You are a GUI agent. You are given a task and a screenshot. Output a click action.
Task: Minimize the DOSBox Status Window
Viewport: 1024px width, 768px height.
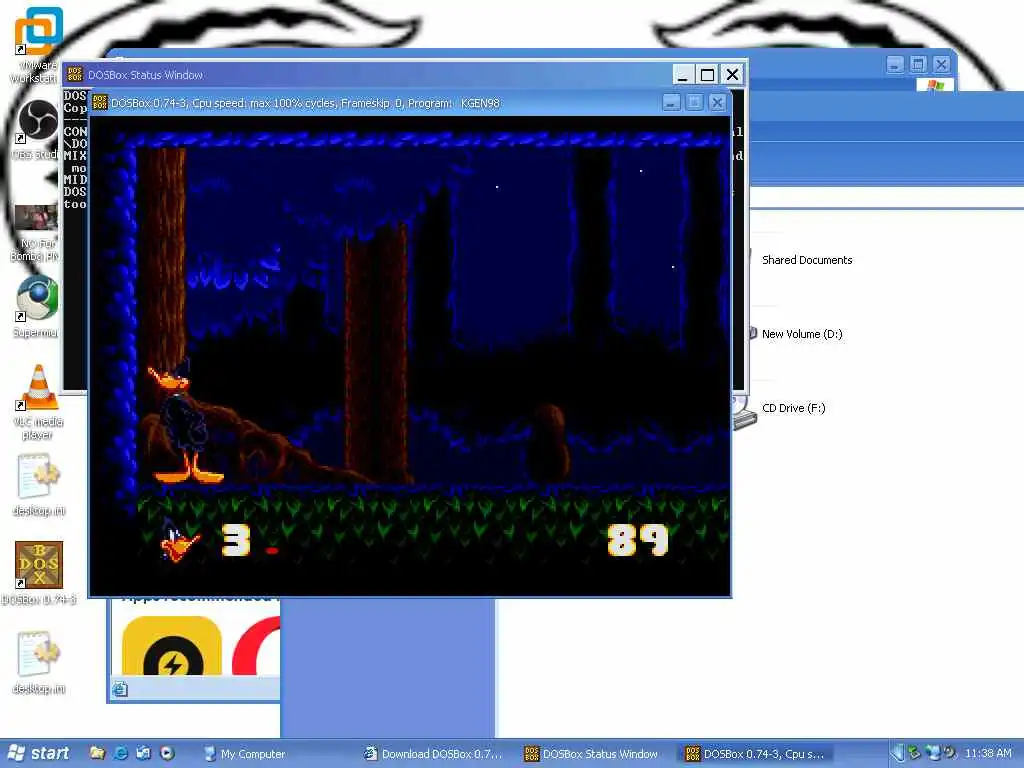click(682, 74)
